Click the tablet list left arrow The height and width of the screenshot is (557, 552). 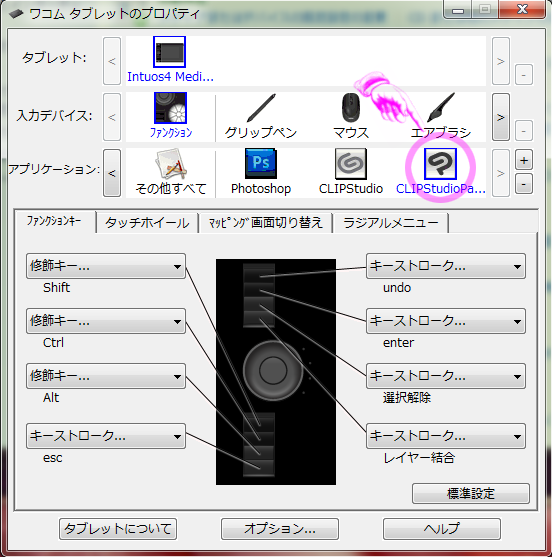tap(112, 61)
